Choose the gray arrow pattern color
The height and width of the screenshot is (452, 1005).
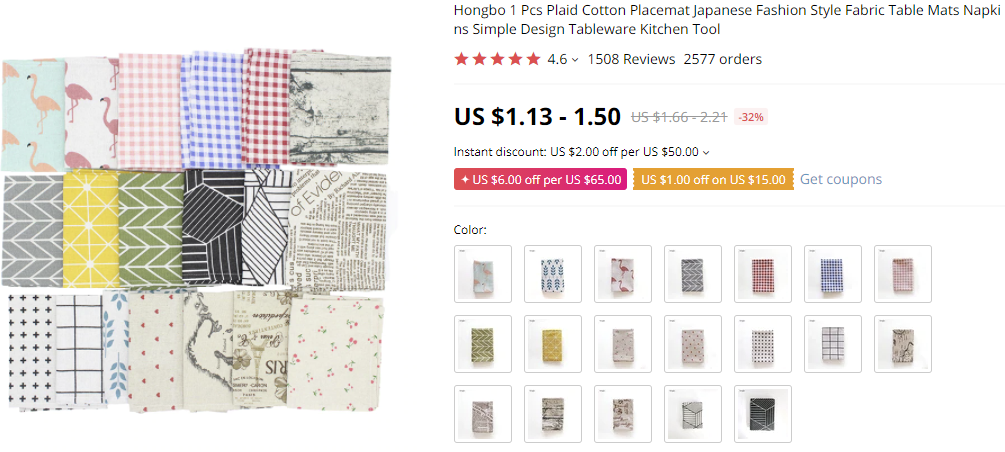693,274
